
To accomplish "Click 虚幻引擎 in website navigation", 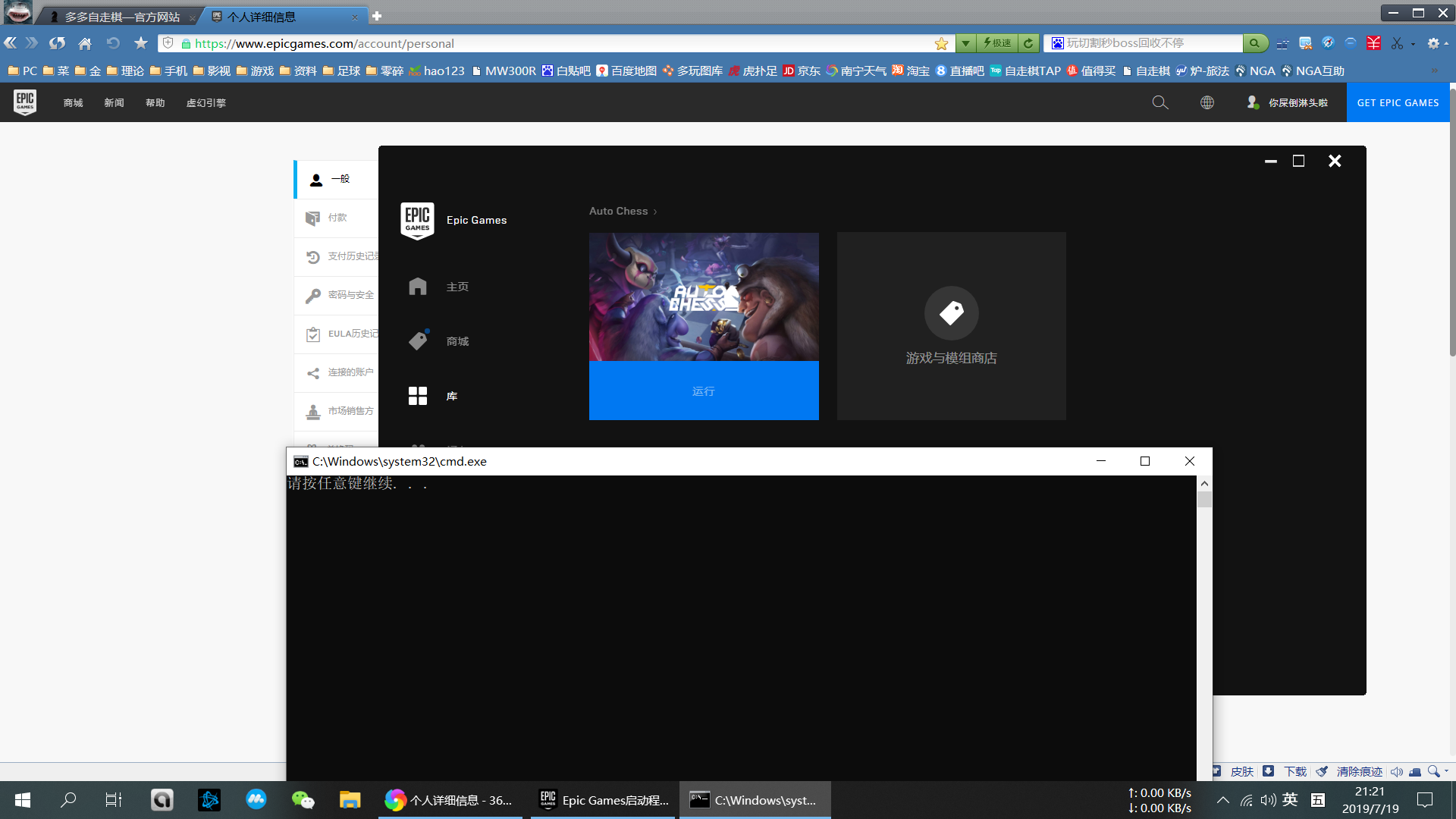I will tap(206, 102).
